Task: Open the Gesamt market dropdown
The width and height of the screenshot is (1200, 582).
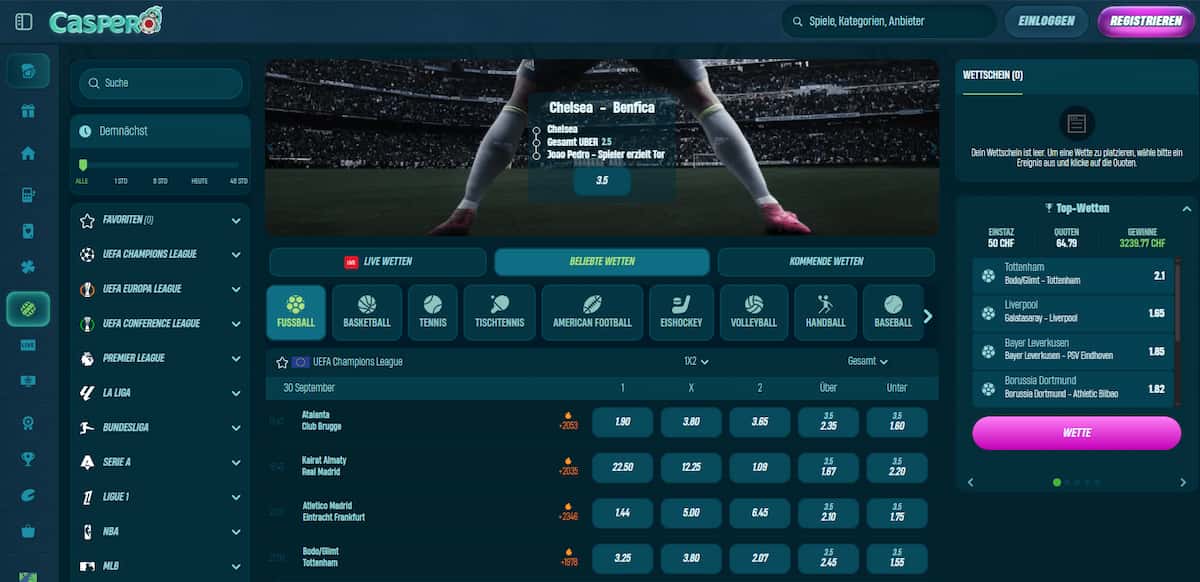Action: click(868, 361)
